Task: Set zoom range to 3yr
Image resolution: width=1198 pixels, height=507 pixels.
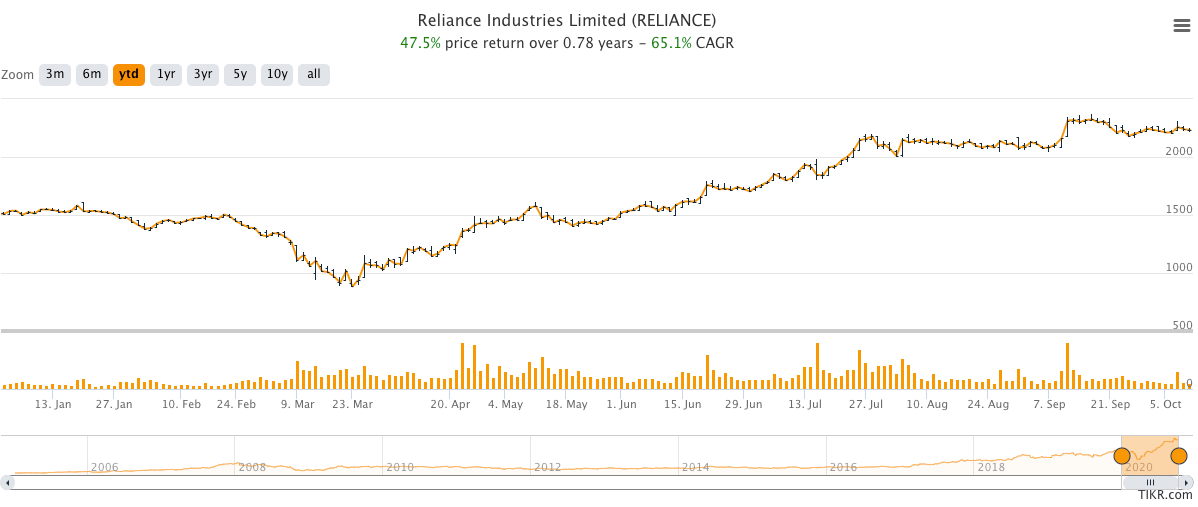Action: 202,74
